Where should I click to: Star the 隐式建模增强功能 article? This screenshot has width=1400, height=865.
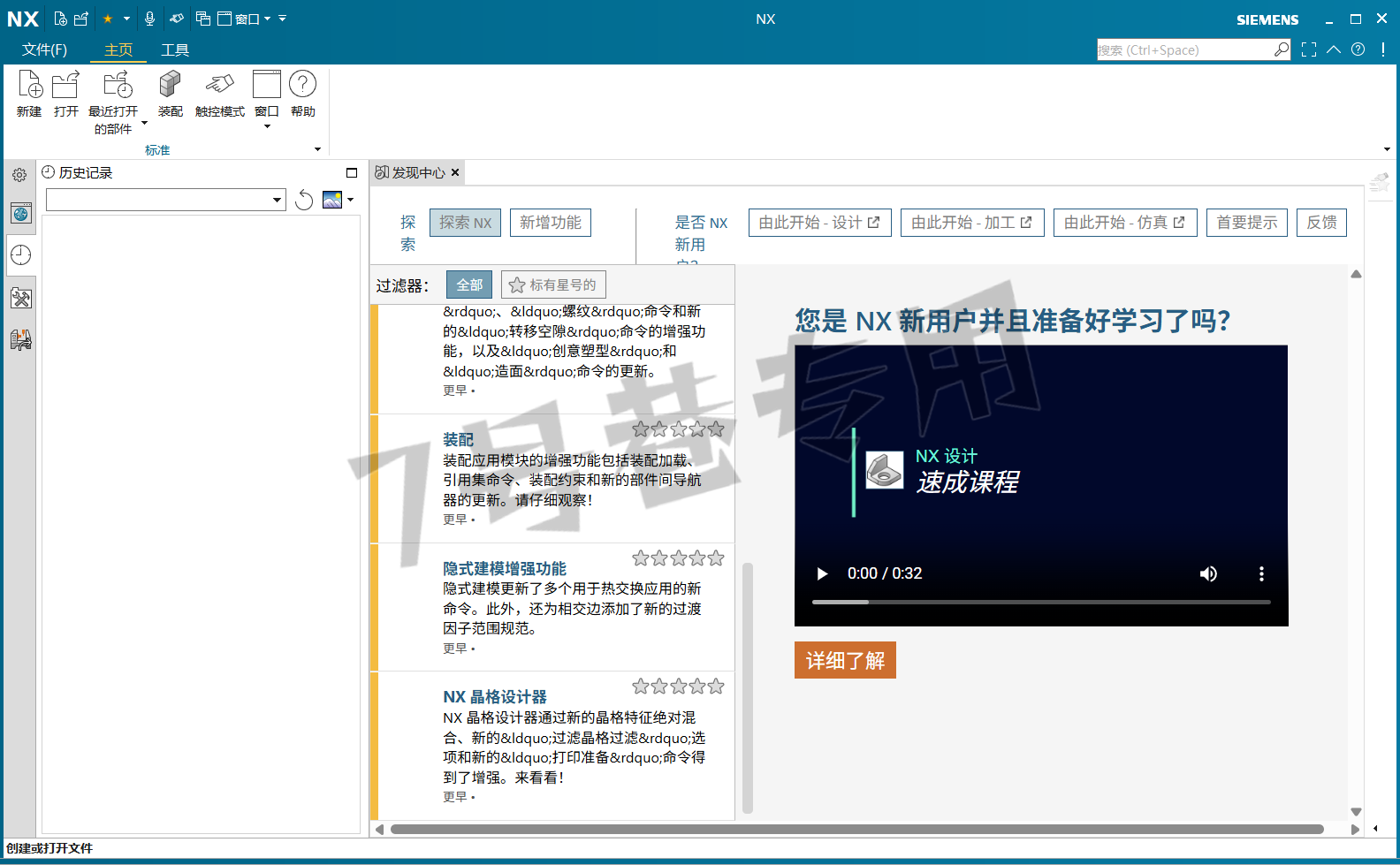[x=678, y=558]
